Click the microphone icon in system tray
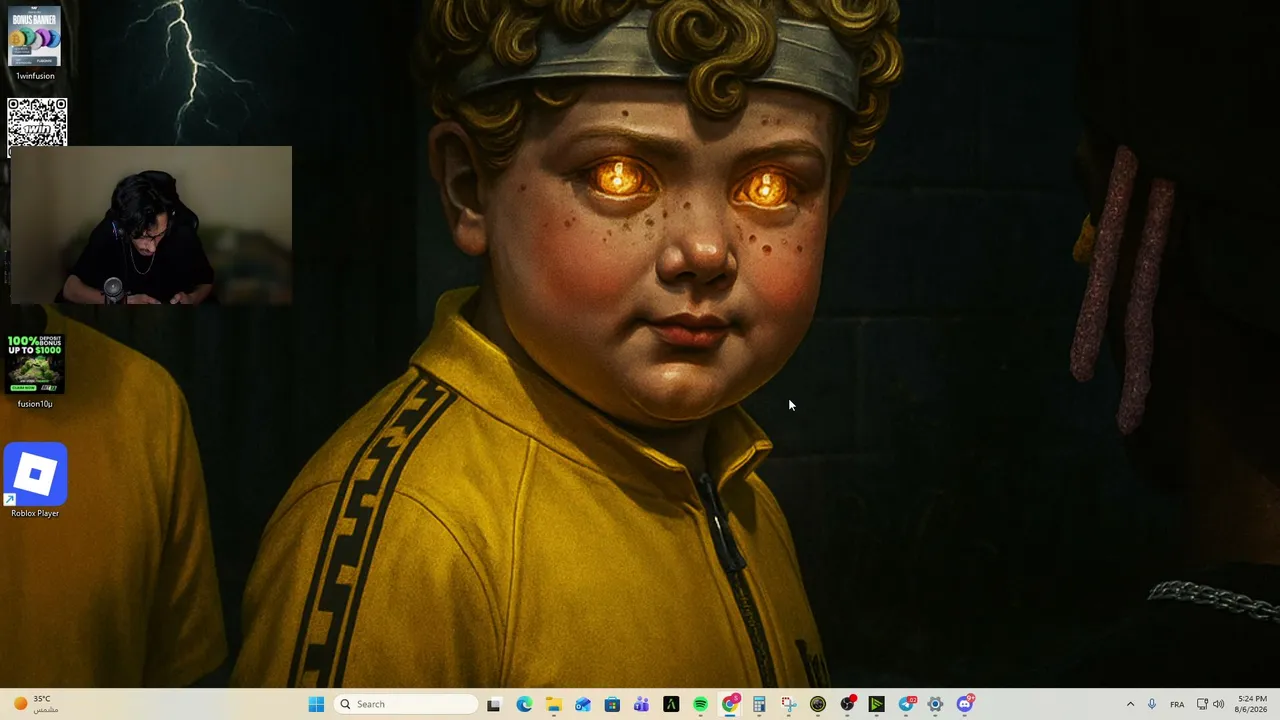Screen dimensions: 1280x720 click(1152, 704)
